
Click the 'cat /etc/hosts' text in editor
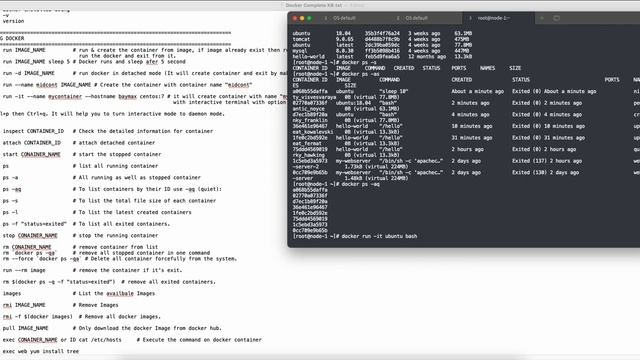100,340
